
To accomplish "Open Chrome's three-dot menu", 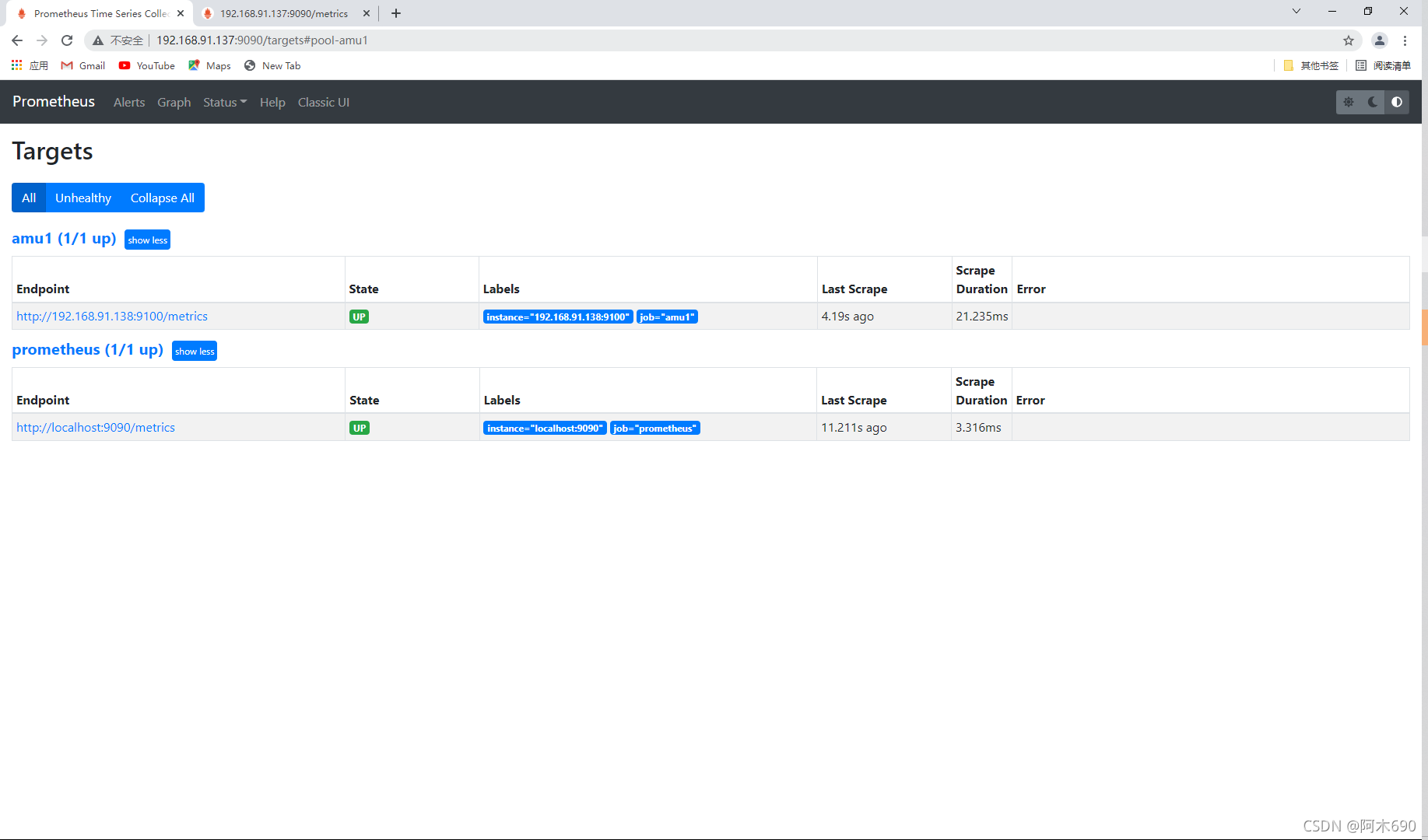I will pos(1405,40).
